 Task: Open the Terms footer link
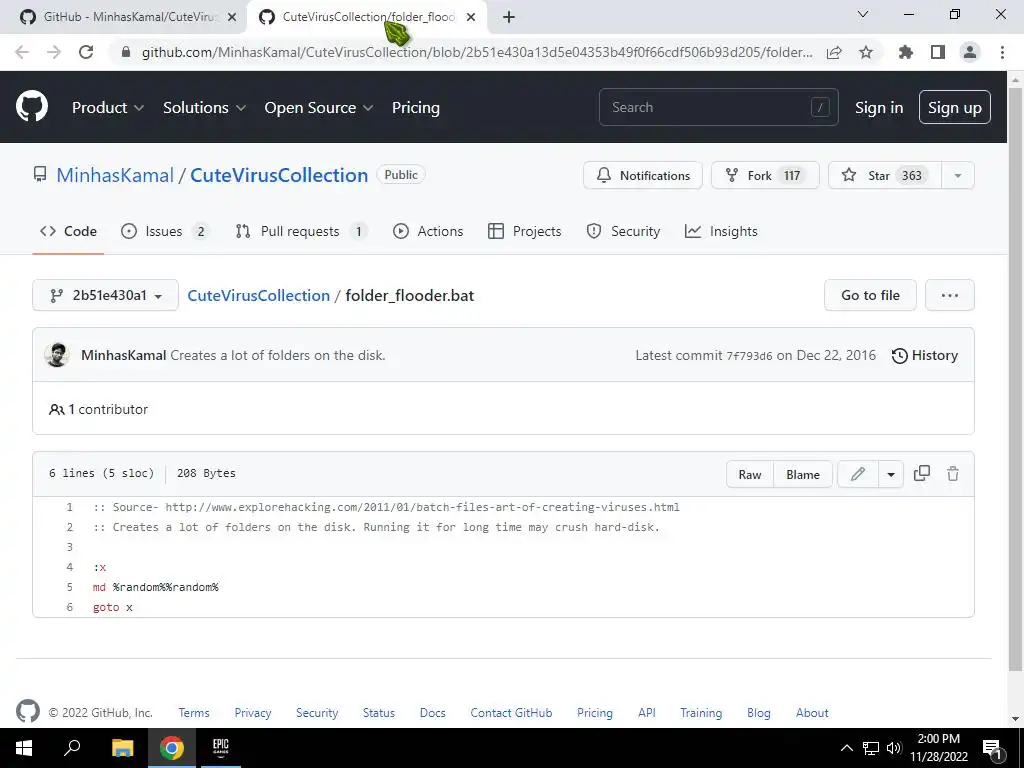coord(194,712)
